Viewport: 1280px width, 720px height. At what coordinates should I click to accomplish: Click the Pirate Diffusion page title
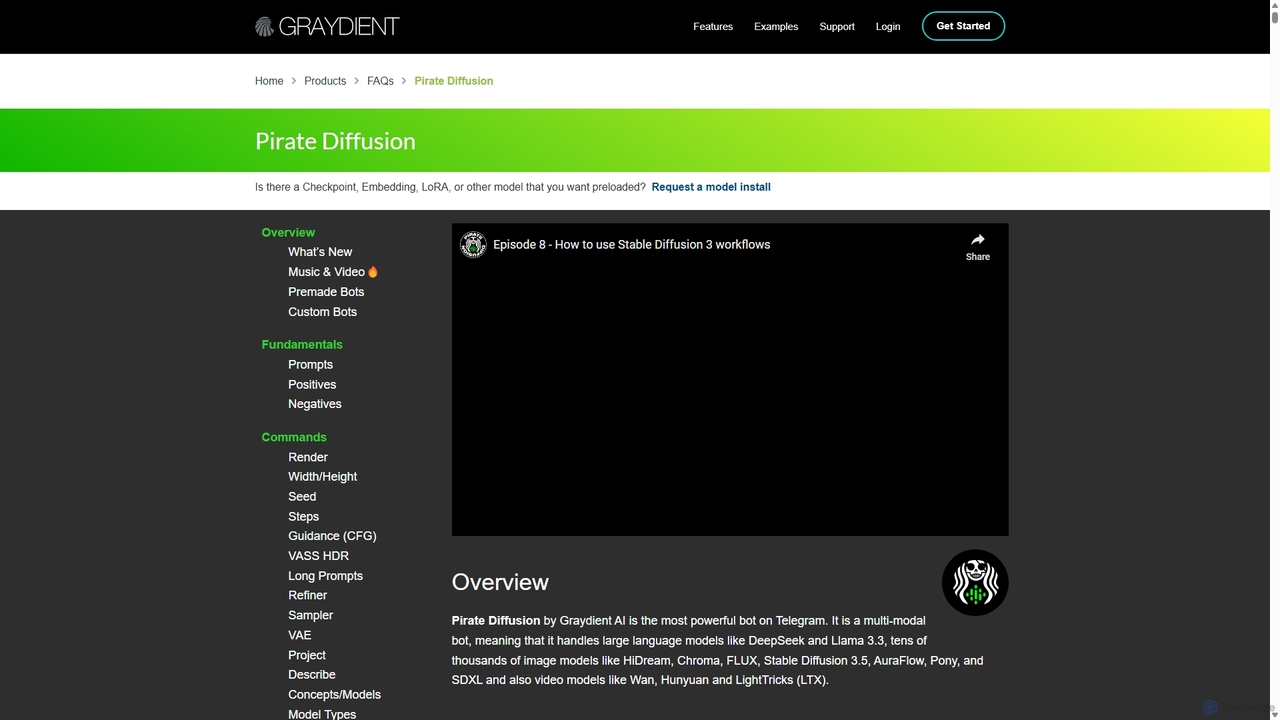click(x=335, y=141)
